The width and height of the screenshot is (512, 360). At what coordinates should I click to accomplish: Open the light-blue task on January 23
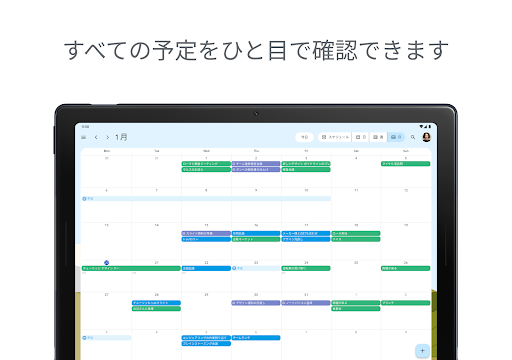click(256, 268)
